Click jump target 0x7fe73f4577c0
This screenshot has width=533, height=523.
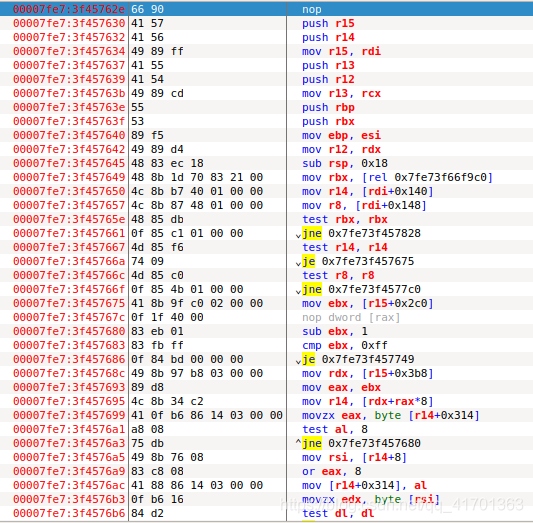point(374,289)
